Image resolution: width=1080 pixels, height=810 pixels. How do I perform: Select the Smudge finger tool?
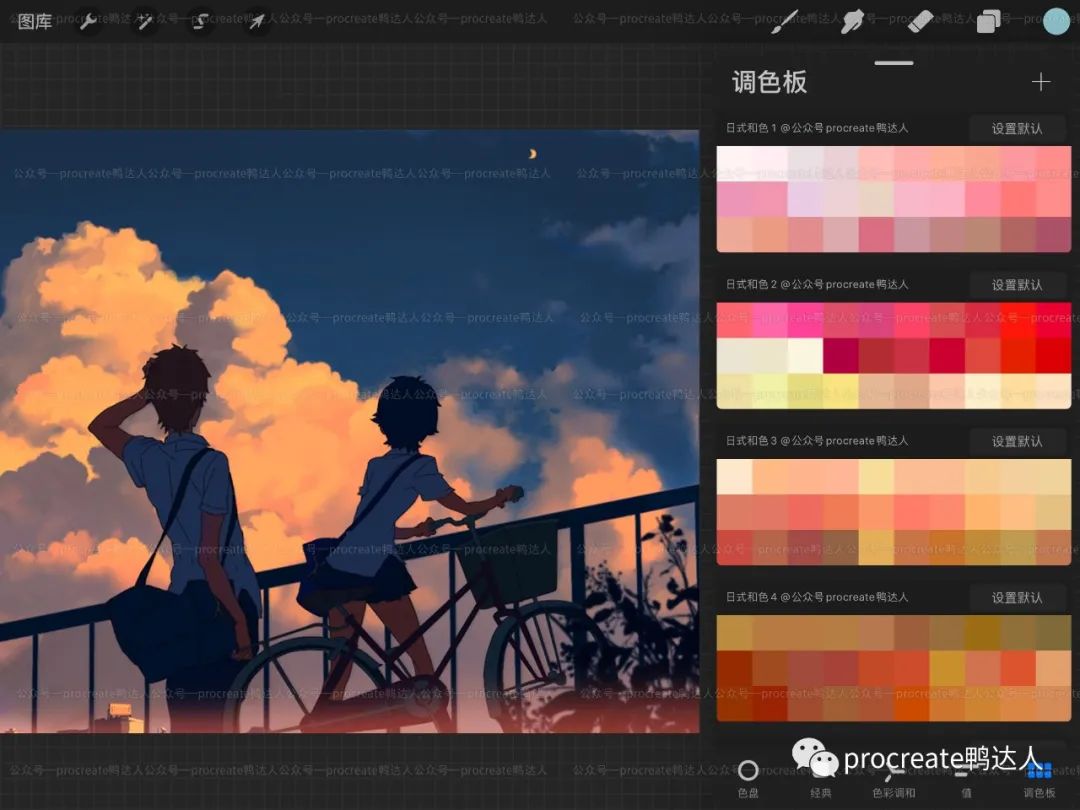coord(852,22)
